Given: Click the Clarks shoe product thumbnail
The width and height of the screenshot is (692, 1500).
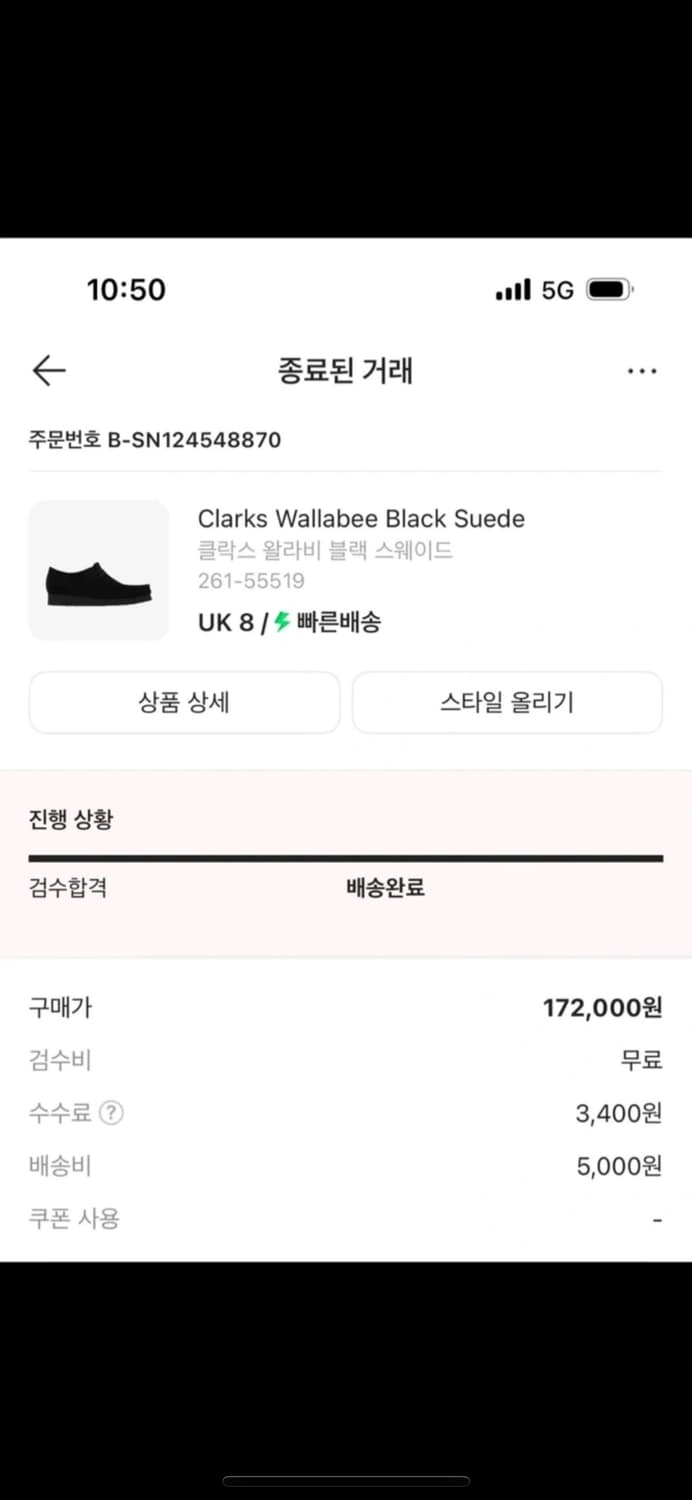Looking at the screenshot, I should point(99,569).
